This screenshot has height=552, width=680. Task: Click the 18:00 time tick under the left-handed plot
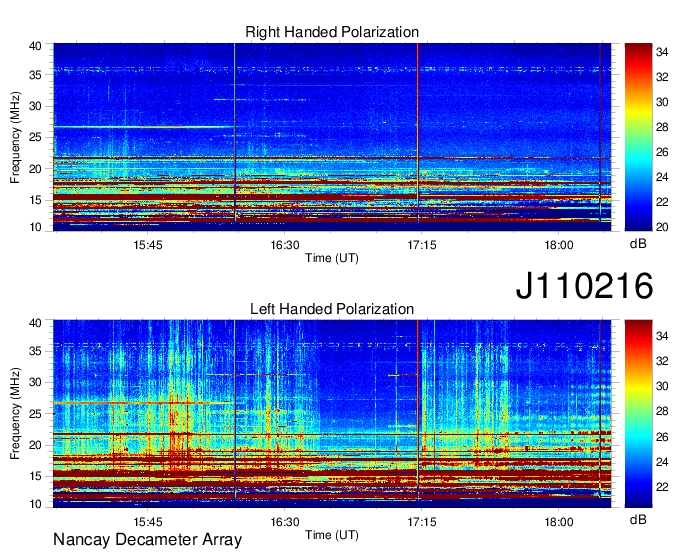click(x=559, y=522)
